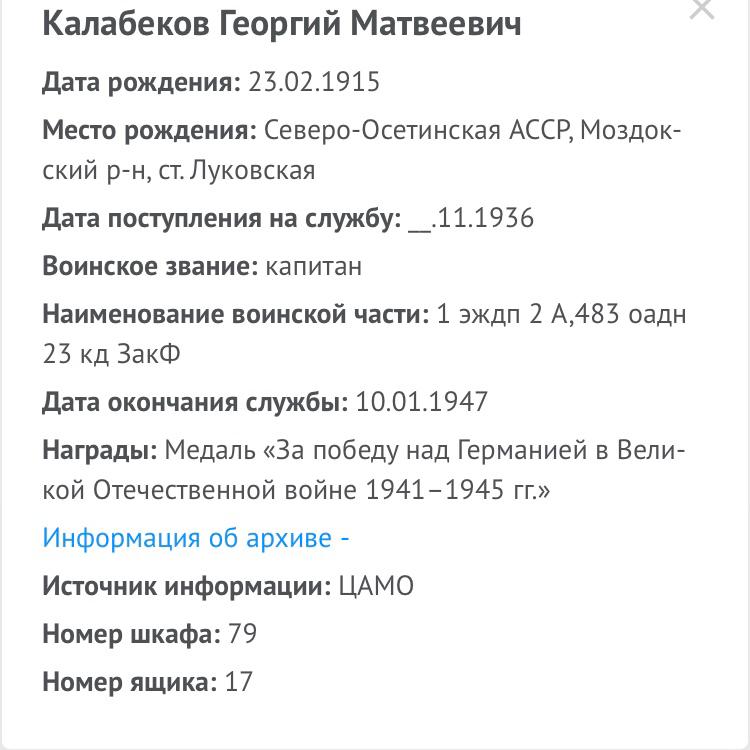Screen dimensions: 750x750
Task: Select the unit text 23 кд ЗакФ
Action: pos(111,354)
